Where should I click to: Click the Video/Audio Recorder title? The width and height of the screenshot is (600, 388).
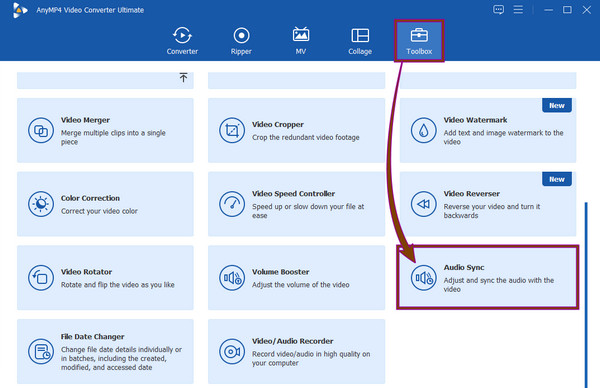click(x=292, y=341)
